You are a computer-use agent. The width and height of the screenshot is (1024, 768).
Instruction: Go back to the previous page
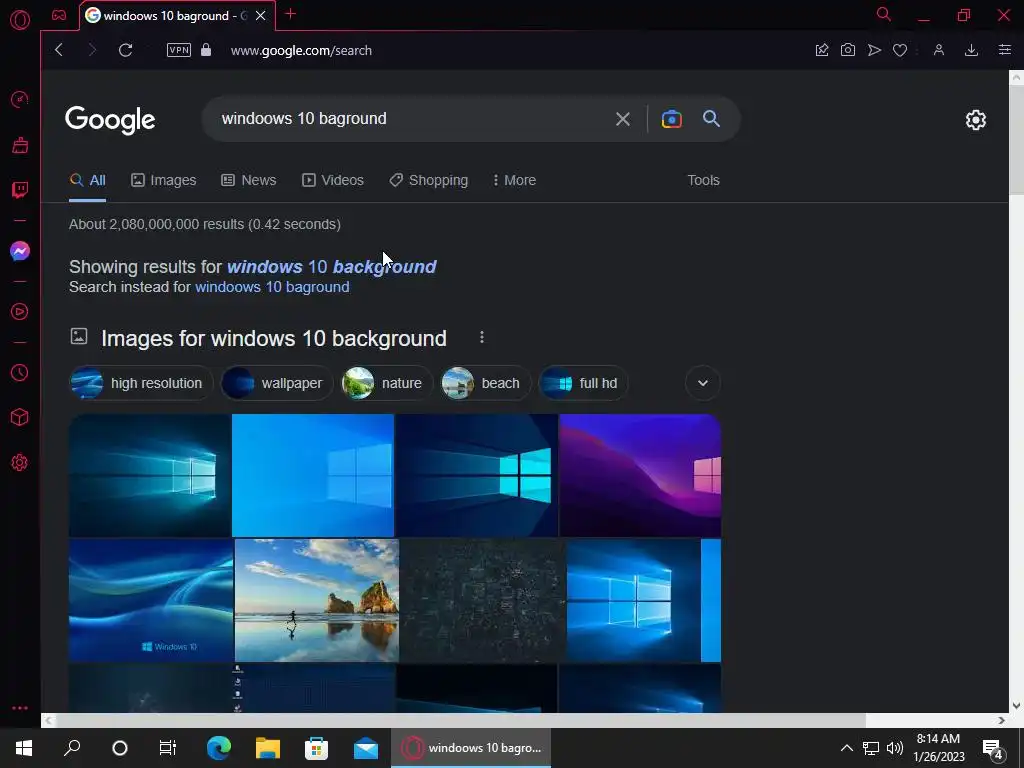click(59, 50)
